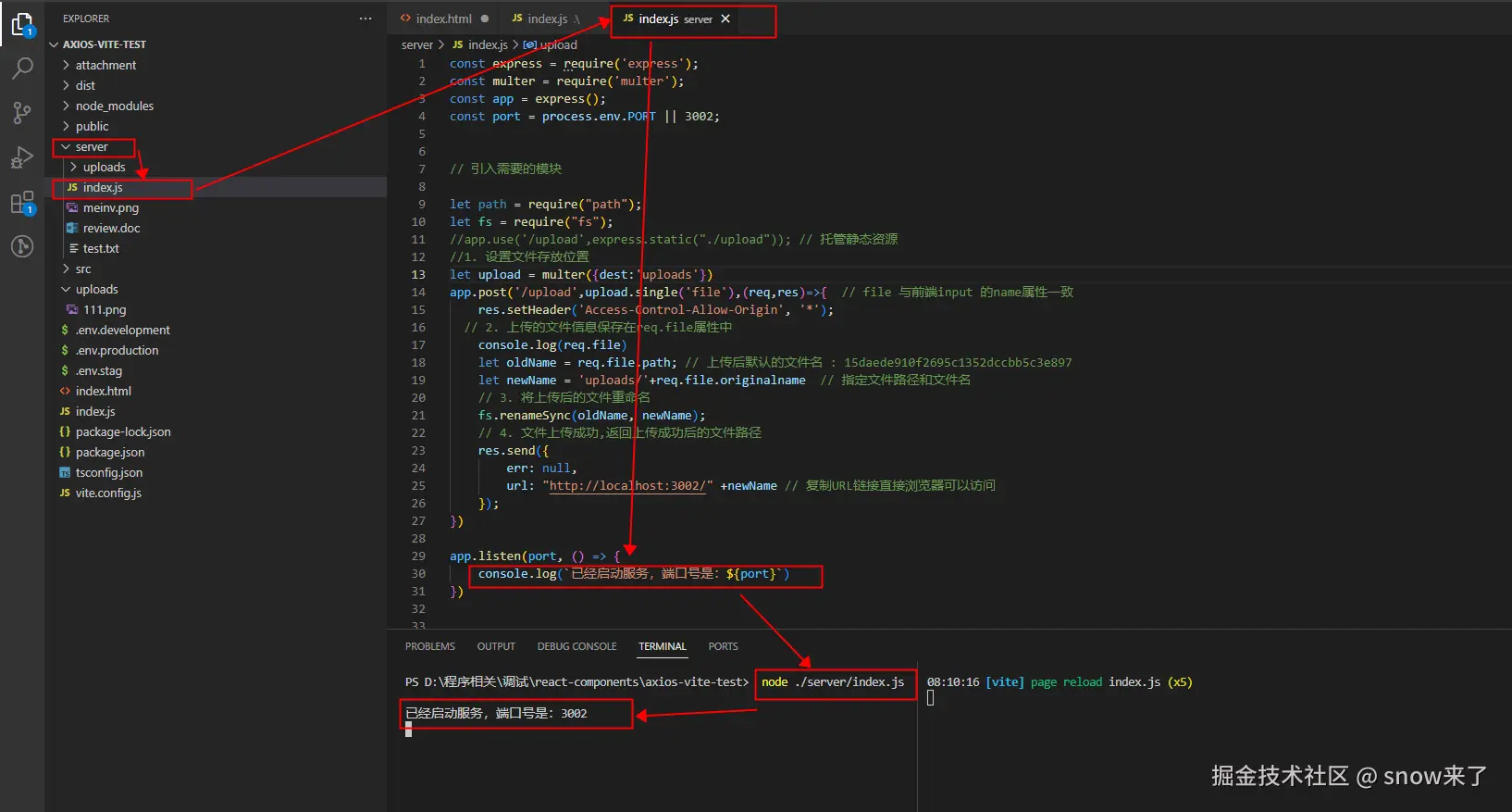Click 'res.send' call on line 23
This screenshot has width=1512, height=812.
[506, 450]
